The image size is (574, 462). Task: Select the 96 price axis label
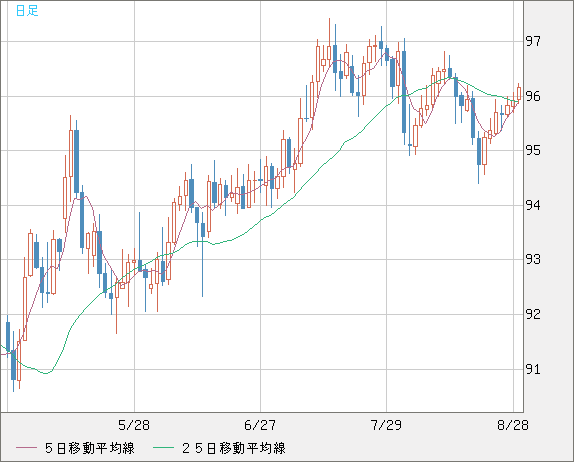pos(533,96)
